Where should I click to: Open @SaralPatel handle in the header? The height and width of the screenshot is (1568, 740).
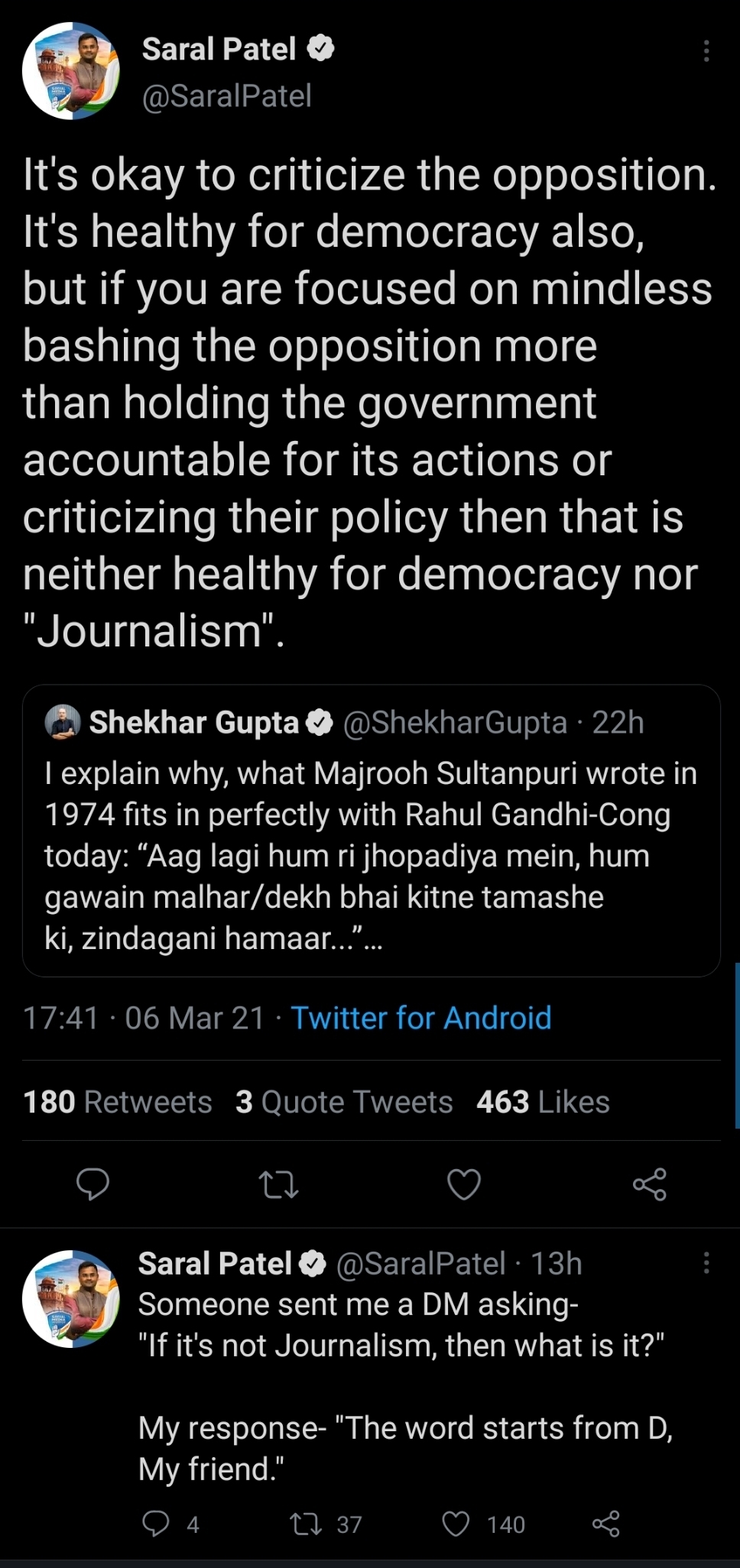point(227,96)
